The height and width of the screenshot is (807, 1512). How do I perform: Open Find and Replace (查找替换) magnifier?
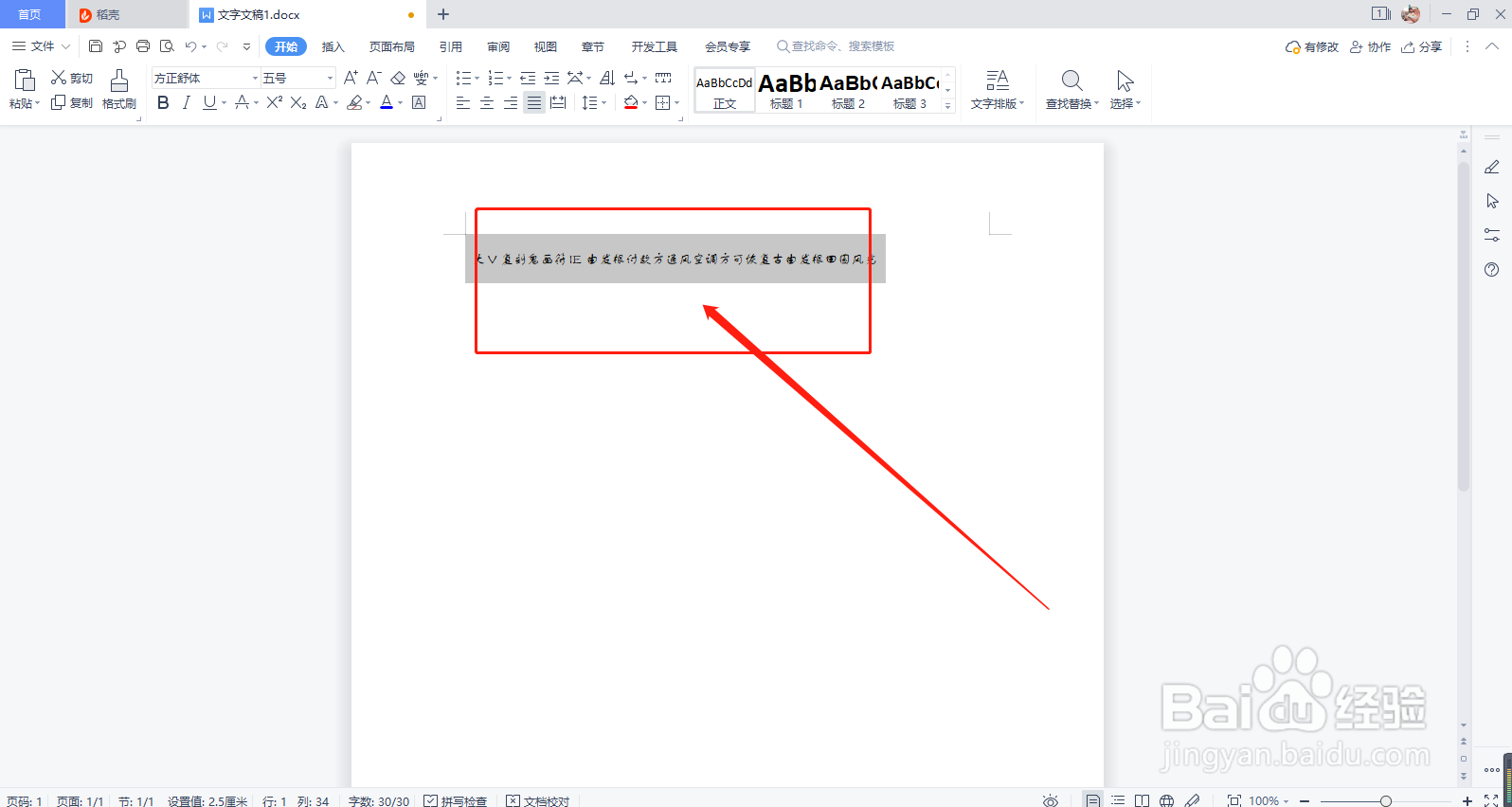(1072, 90)
